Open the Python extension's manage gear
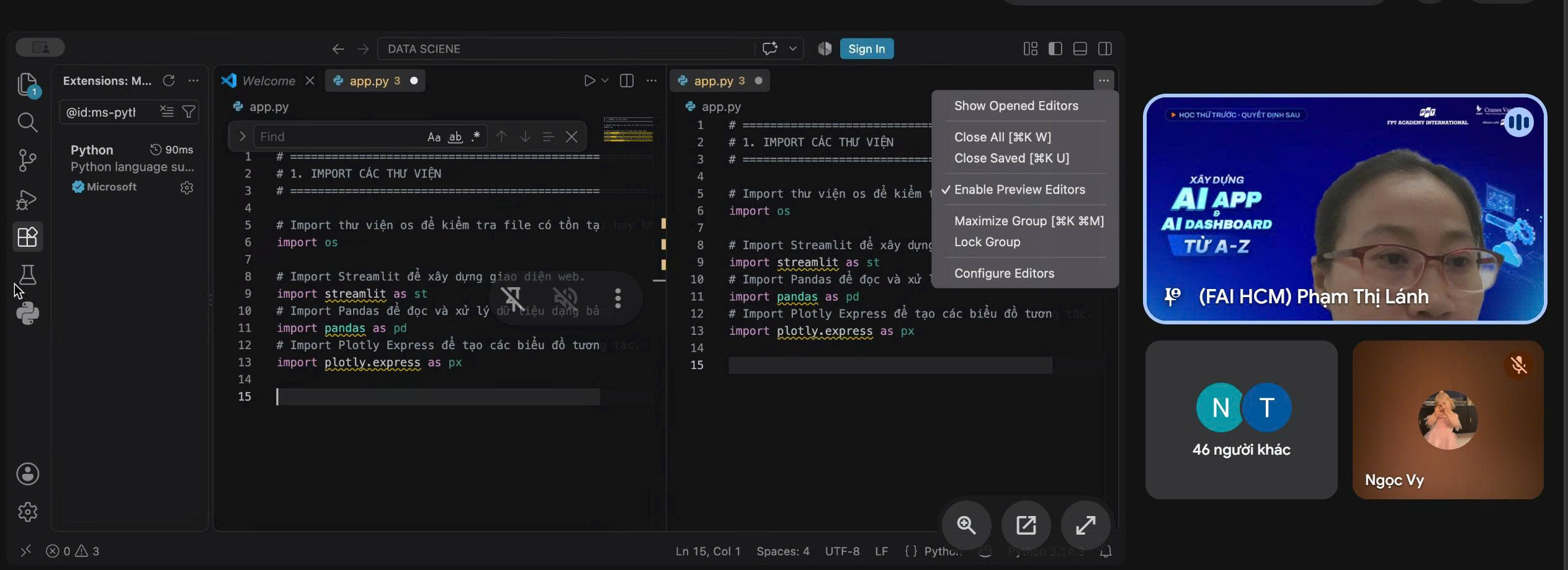The image size is (1568, 570). (187, 187)
